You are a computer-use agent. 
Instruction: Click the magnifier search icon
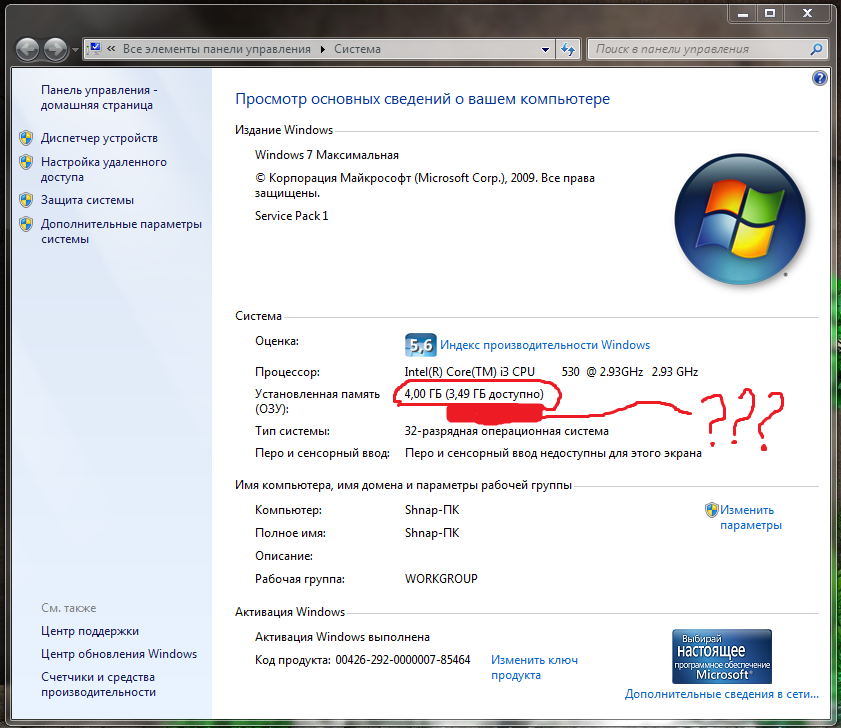click(x=816, y=49)
